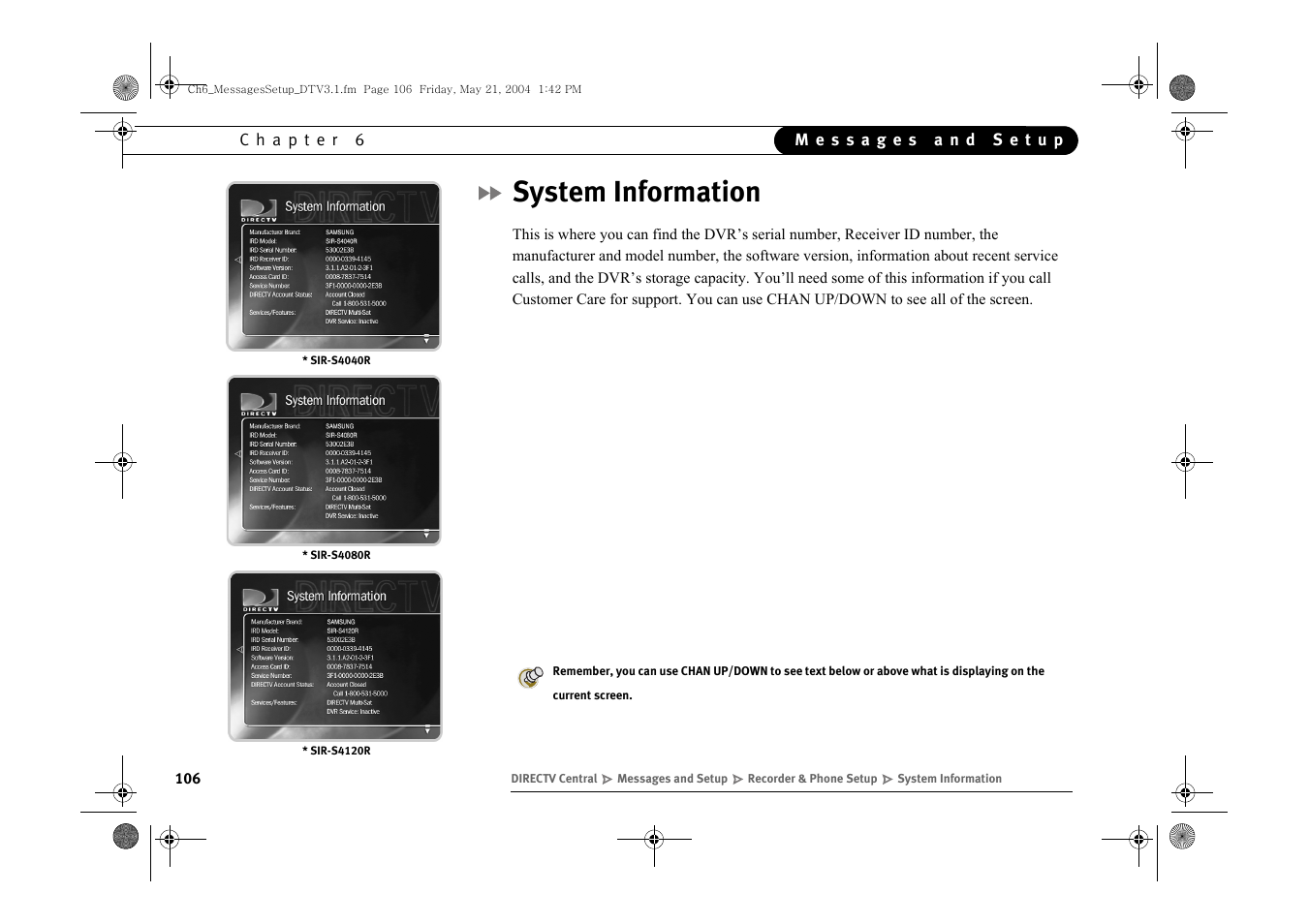The image size is (1309, 924).
Task: Click breadcrumb arrow after DIRECTV Central
Action: click(608, 780)
